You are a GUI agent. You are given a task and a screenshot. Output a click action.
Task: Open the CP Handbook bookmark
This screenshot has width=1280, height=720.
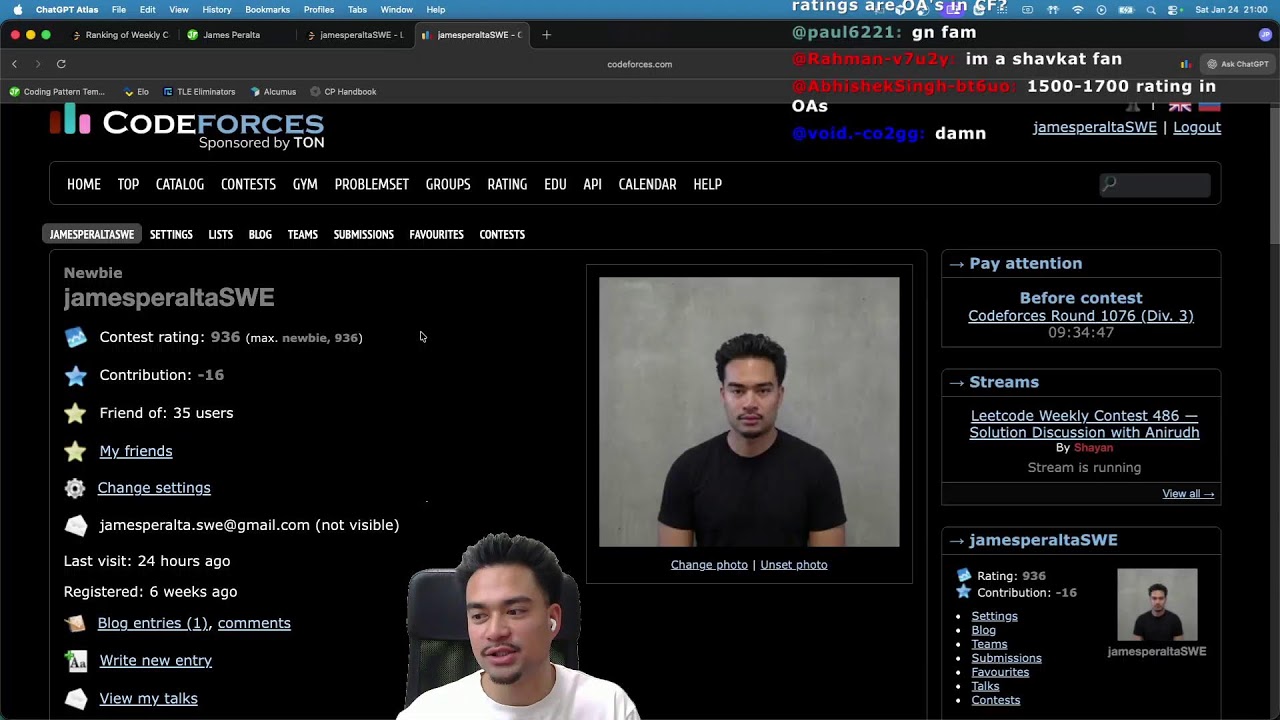(x=343, y=92)
